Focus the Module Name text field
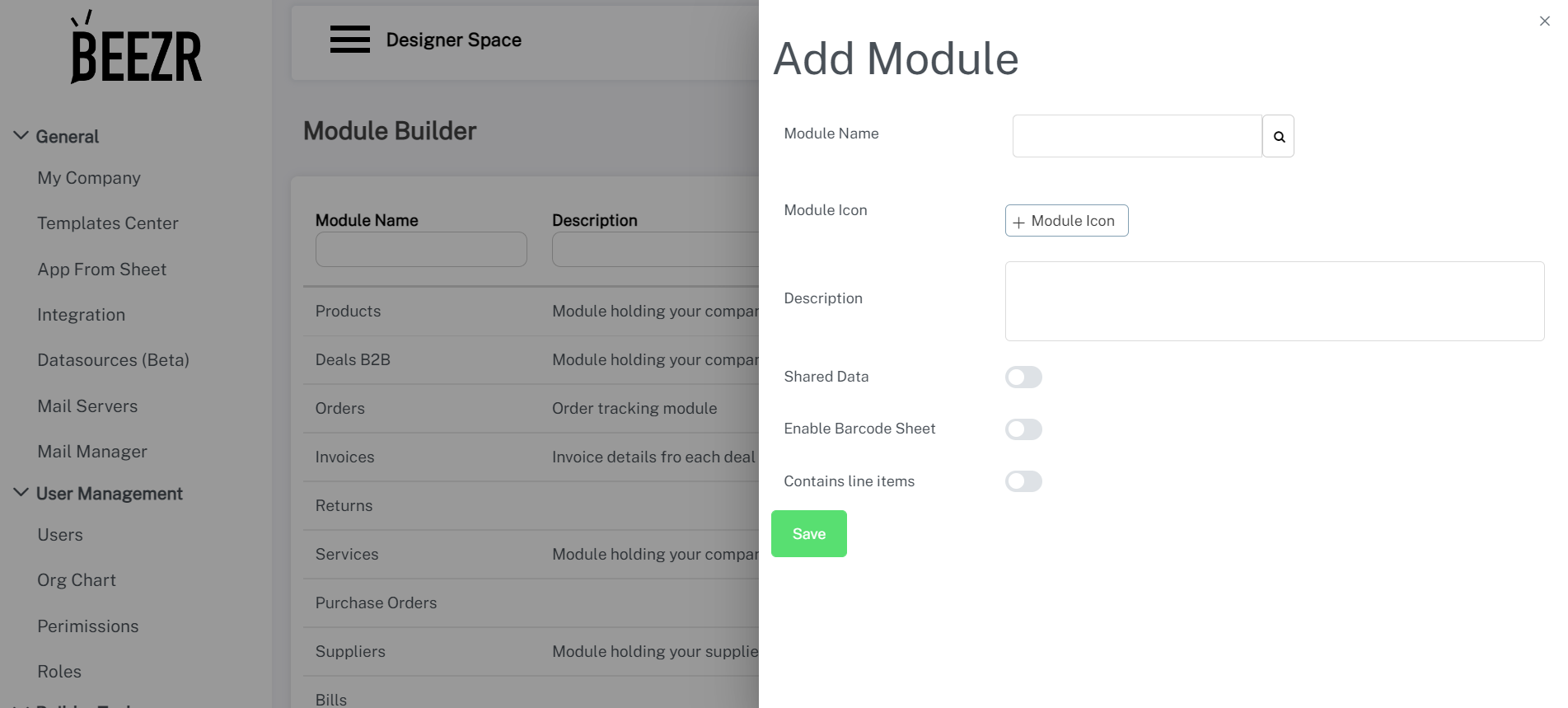 pos(1136,137)
